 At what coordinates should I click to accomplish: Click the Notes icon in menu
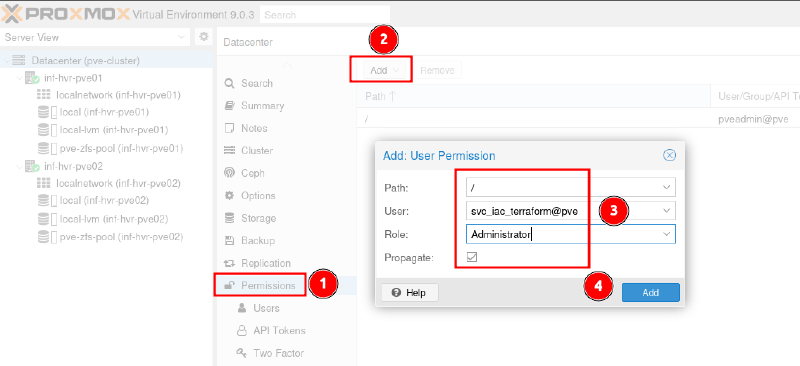230,128
